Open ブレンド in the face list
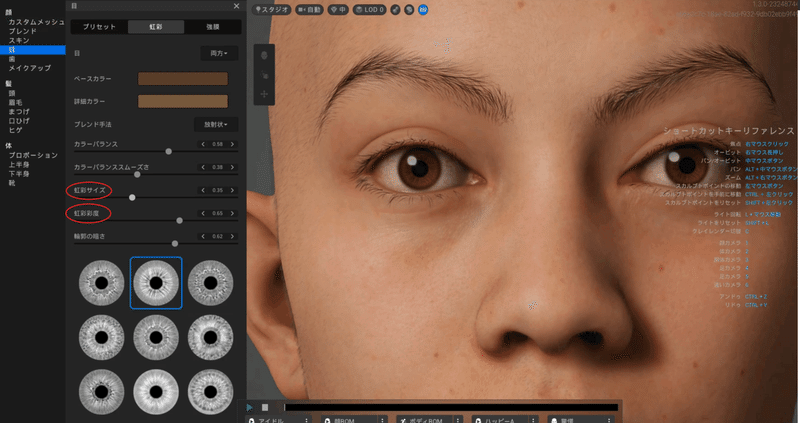This screenshot has width=800, height=423. coord(22,31)
